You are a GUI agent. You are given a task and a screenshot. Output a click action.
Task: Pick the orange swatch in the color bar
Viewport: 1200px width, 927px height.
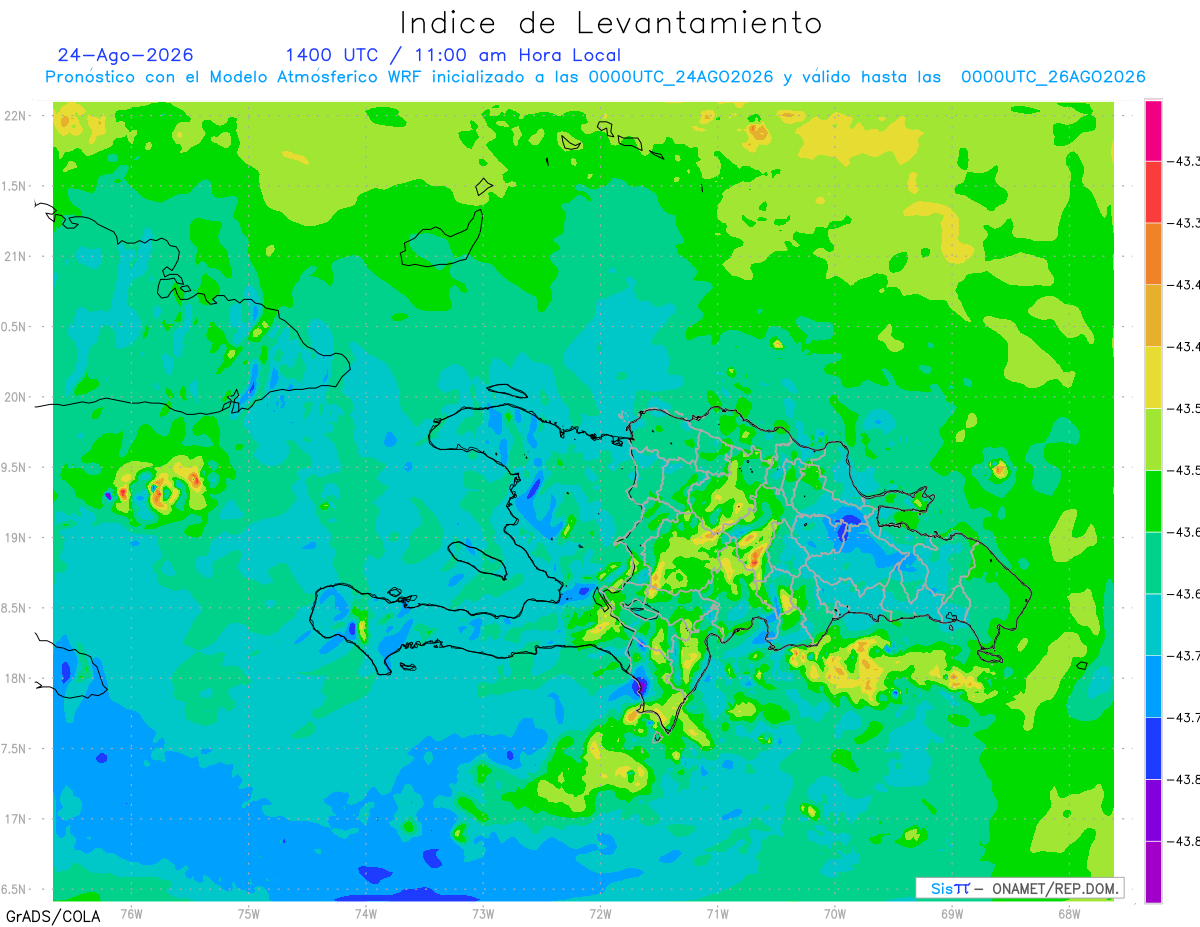pyautogui.click(x=1153, y=254)
